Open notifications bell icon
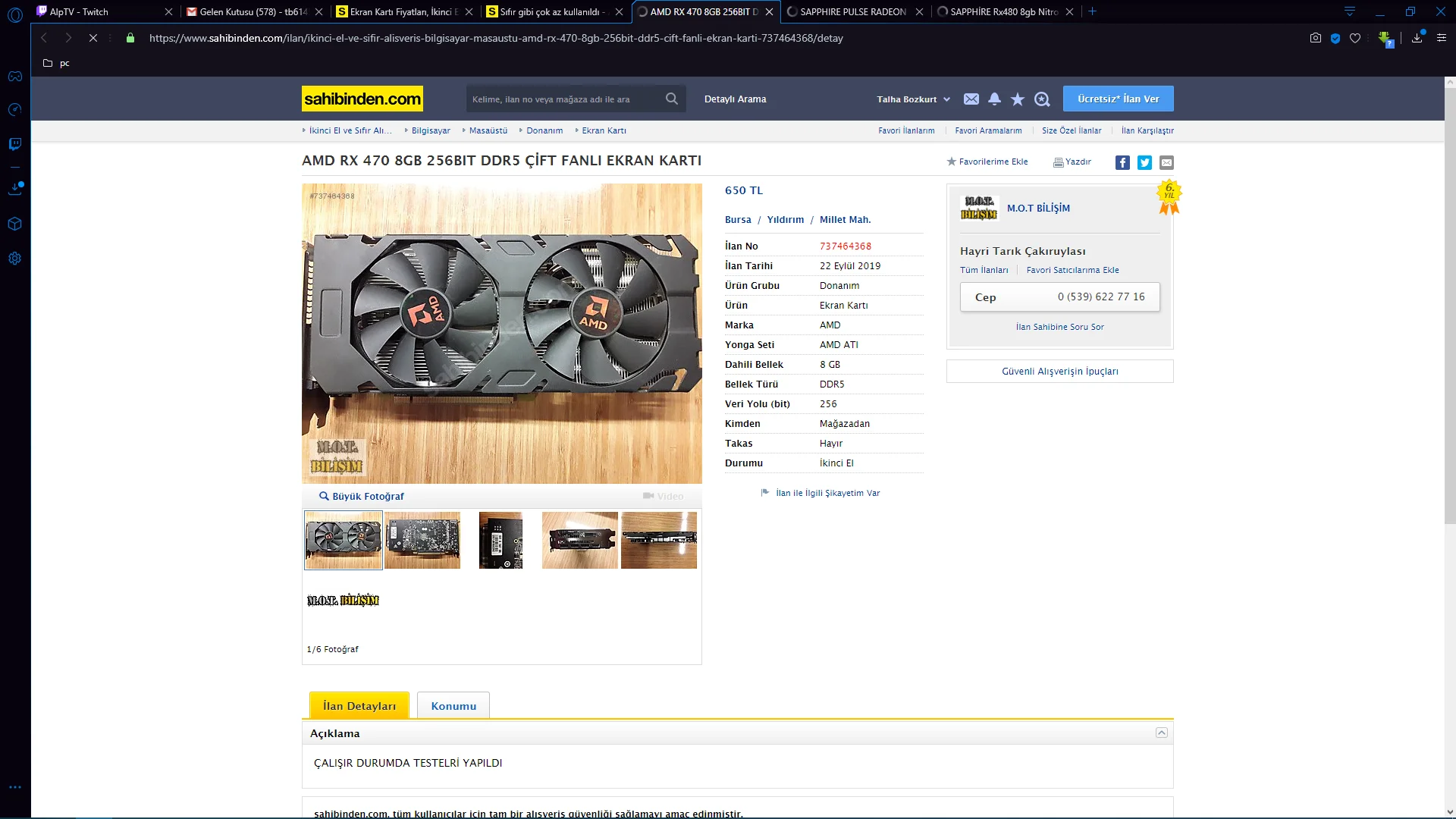 (994, 99)
